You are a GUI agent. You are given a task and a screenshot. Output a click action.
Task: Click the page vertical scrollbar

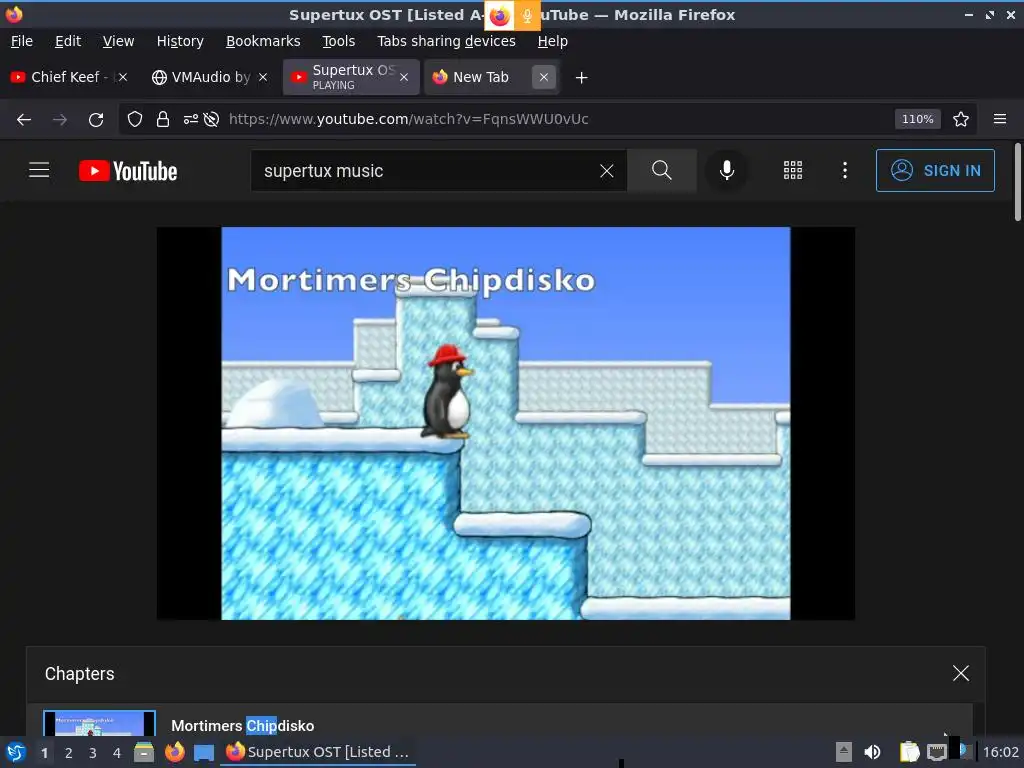(x=1017, y=183)
